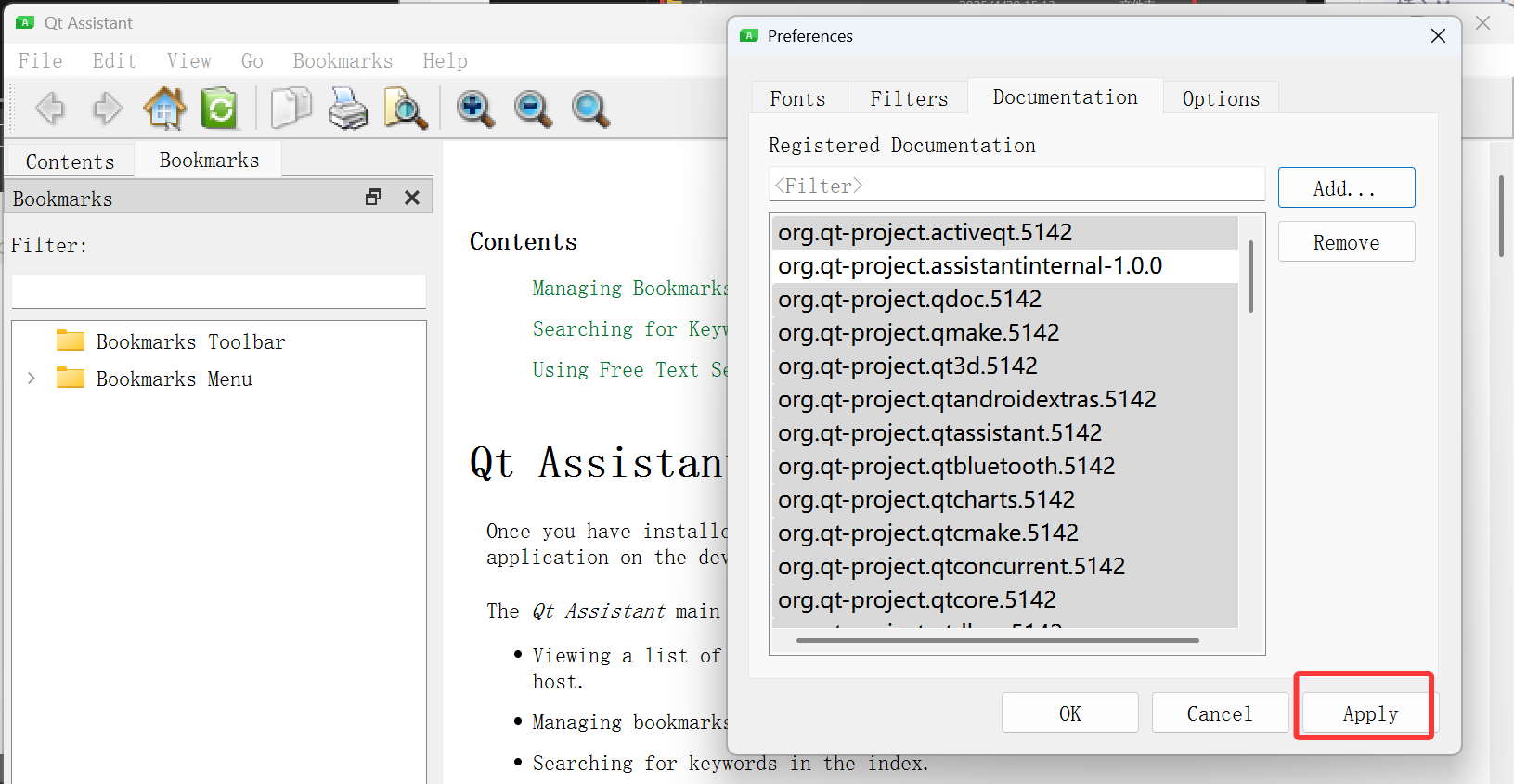Viewport: 1514px width, 784px height.
Task: Switch to the Options preferences tab
Action: [x=1221, y=98]
